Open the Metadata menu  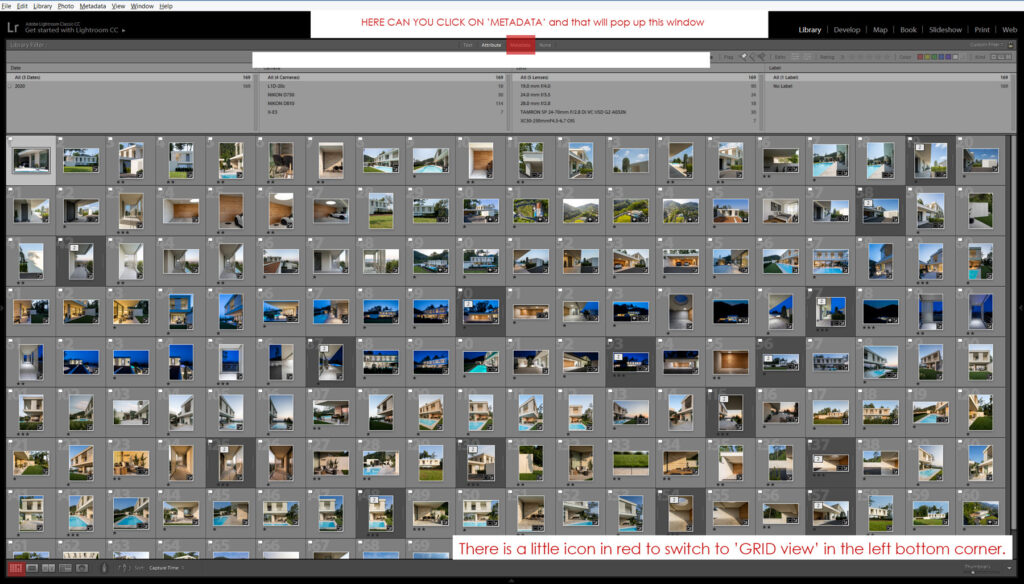pos(93,6)
